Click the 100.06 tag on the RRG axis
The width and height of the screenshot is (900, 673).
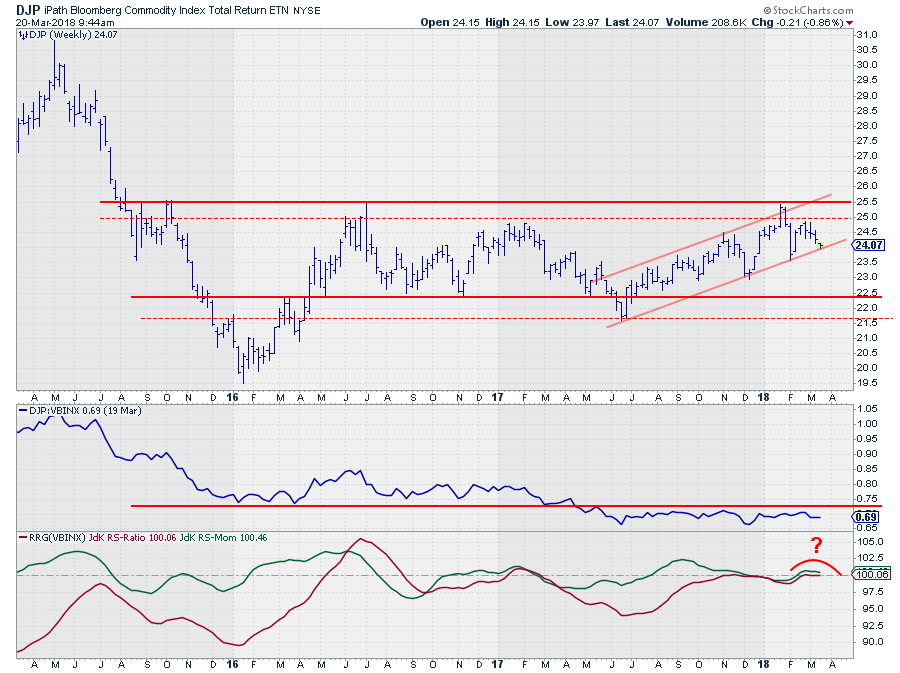872,574
